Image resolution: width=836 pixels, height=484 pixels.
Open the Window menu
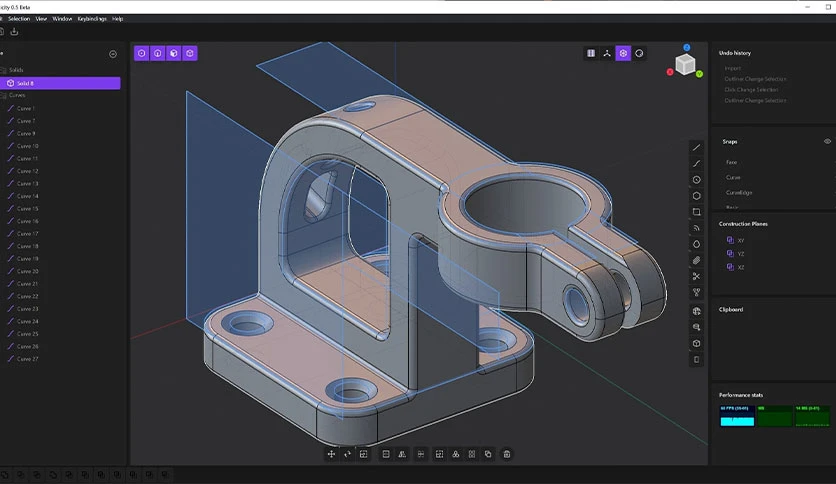(62, 19)
